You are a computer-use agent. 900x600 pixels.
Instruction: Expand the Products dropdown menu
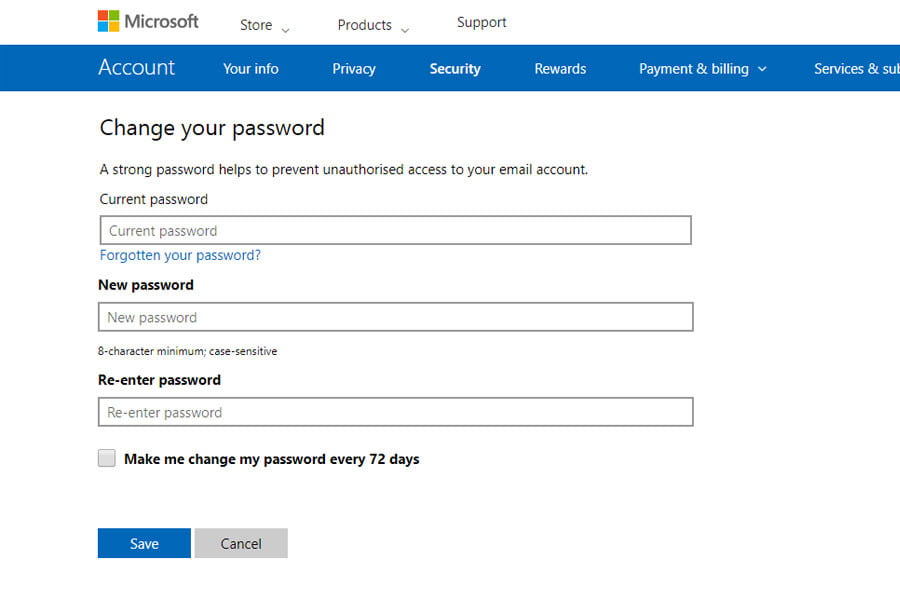(373, 26)
